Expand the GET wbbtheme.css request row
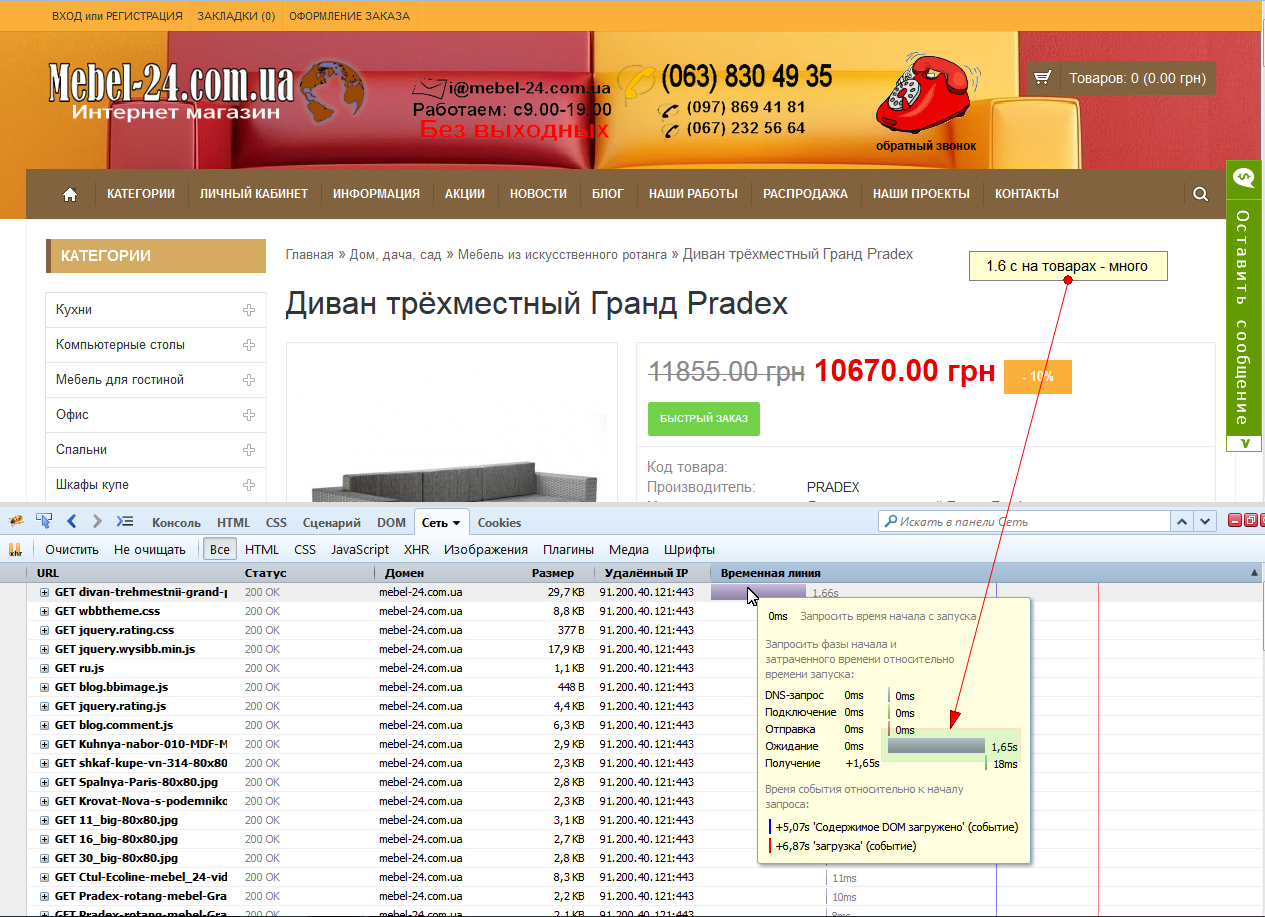The width and height of the screenshot is (1265, 917). [45, 611]
